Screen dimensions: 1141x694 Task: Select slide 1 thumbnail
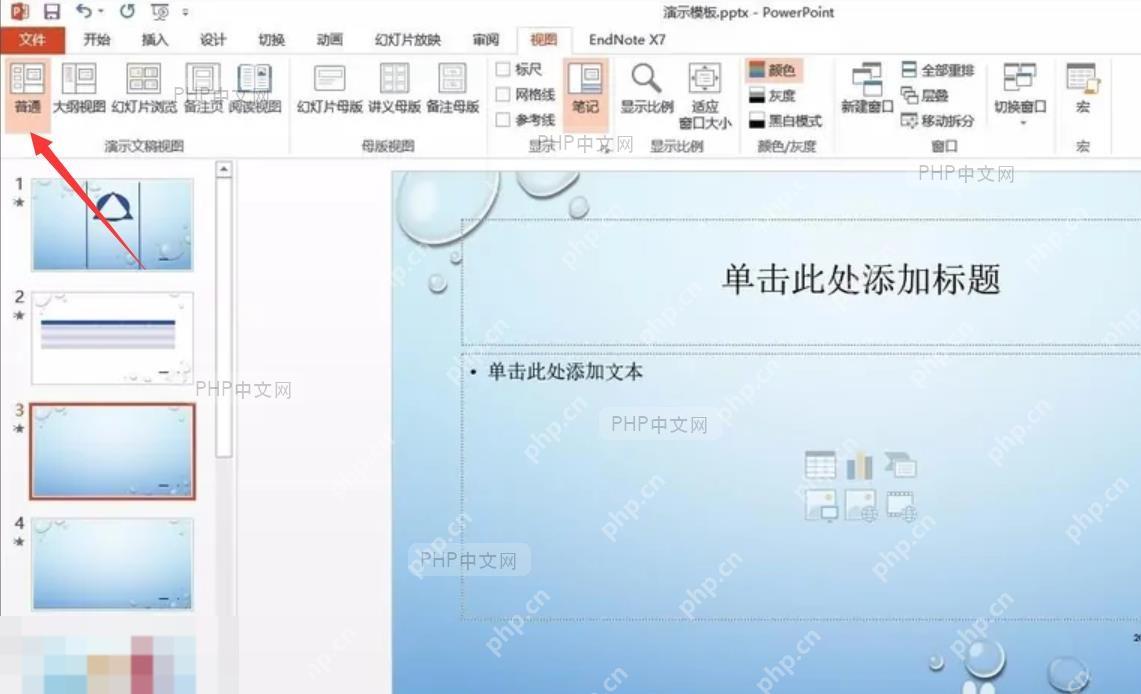click(x=113, y=225)
